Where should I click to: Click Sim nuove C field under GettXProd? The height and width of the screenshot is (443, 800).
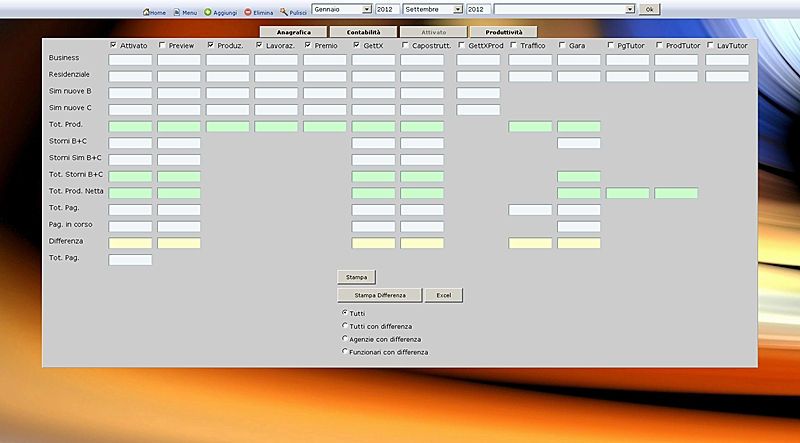[478, 110]
